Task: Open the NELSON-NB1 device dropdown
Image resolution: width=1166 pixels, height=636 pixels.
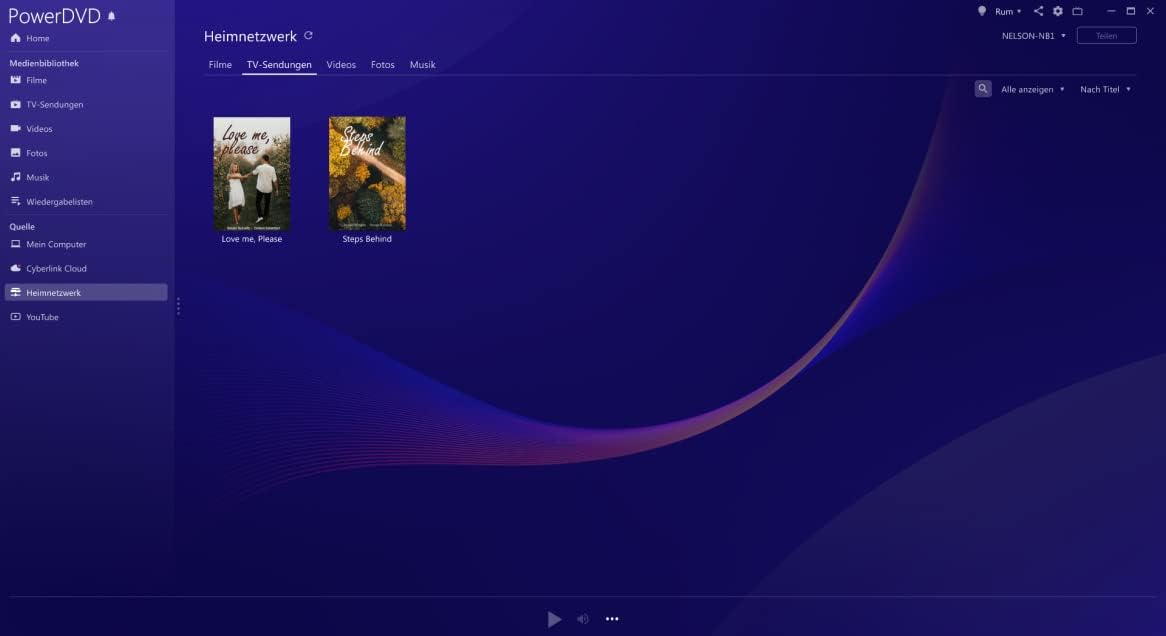Action: [1034, 36]
